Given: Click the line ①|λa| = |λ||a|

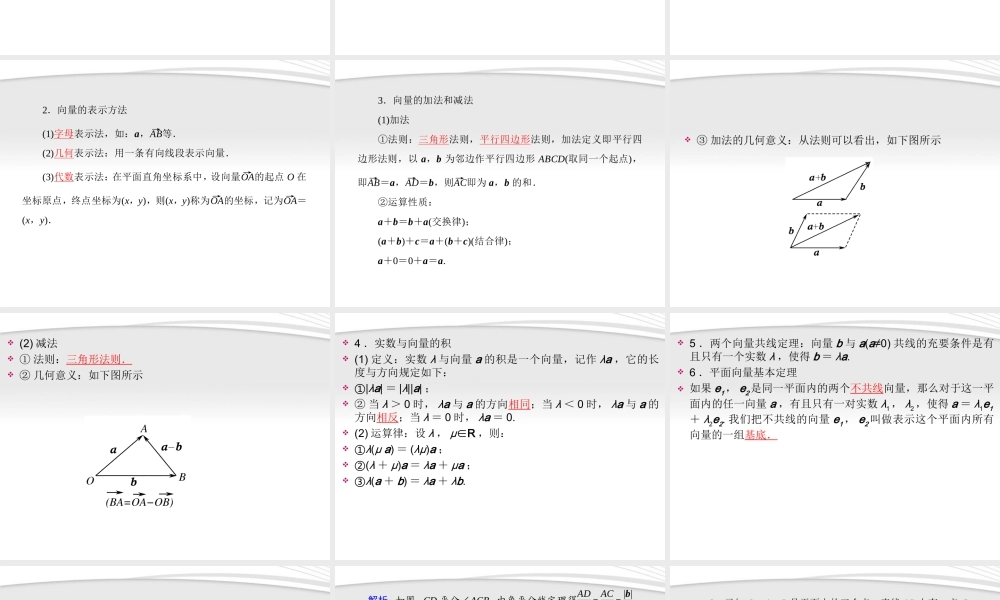Looking at the screenshot, I should coord(392,388).
